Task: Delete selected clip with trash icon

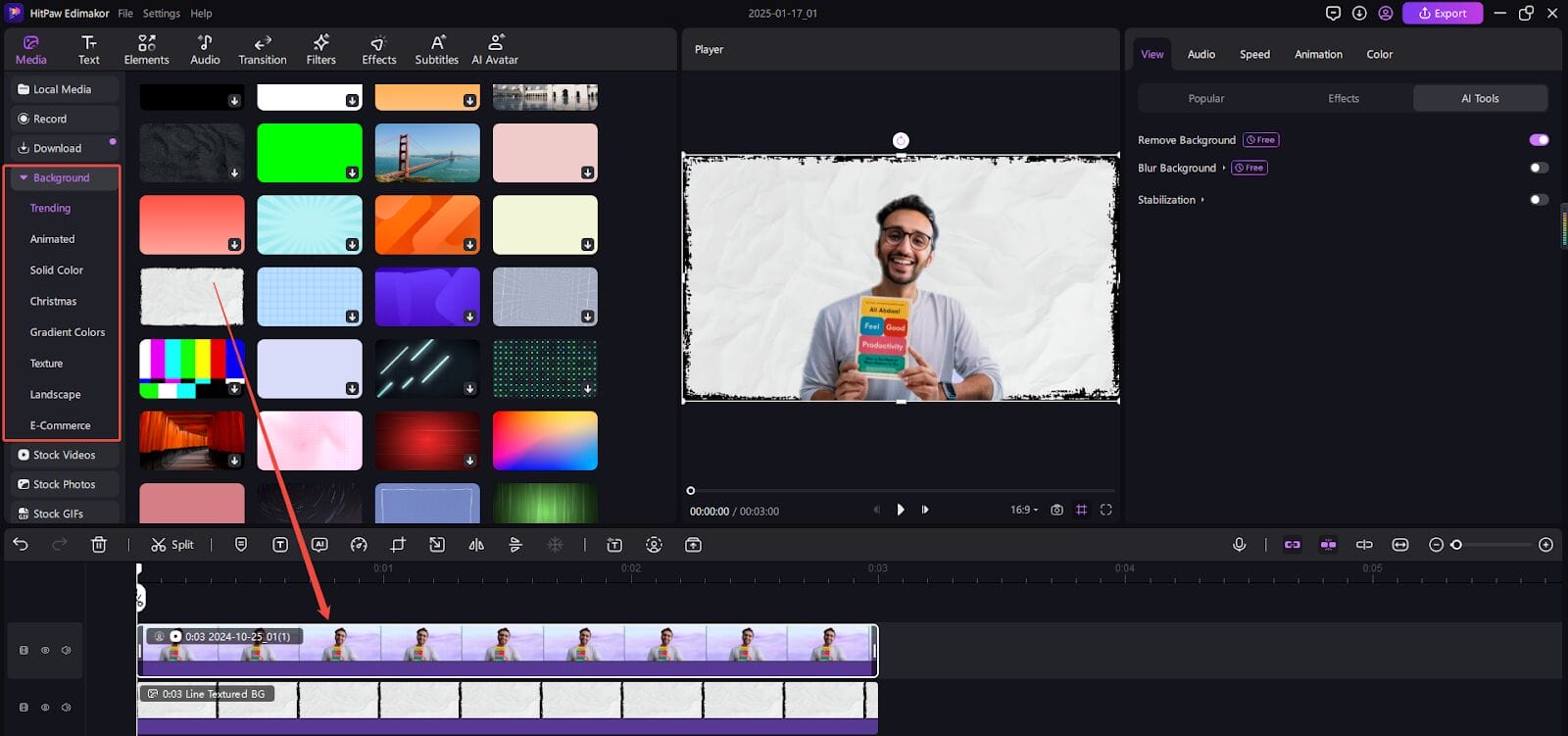Action: (x=99, y=545)
